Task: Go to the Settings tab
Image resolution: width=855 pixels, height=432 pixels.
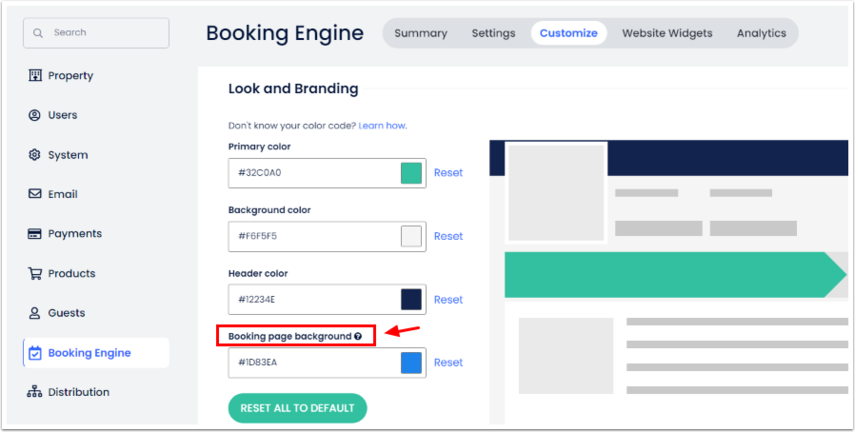Action: click(493, 33)
